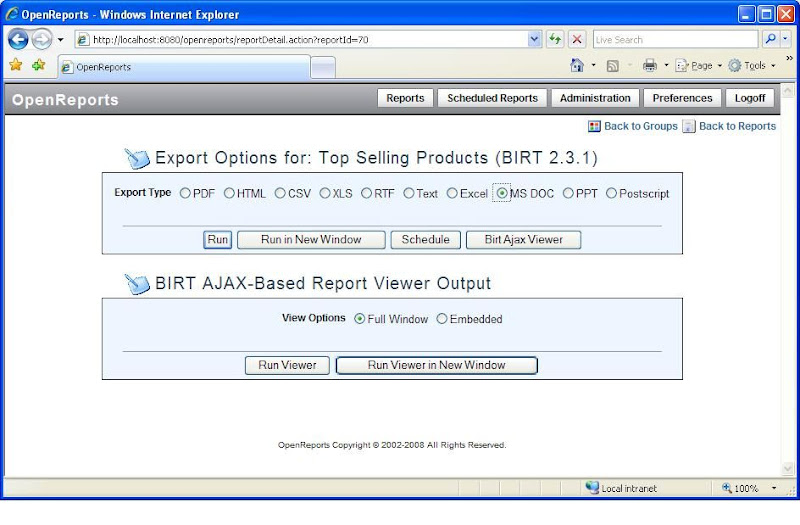The height and width of the screenshot is (525, 800).
Task: Show more toolbar commands chevron
Action: tap(789, 58)
